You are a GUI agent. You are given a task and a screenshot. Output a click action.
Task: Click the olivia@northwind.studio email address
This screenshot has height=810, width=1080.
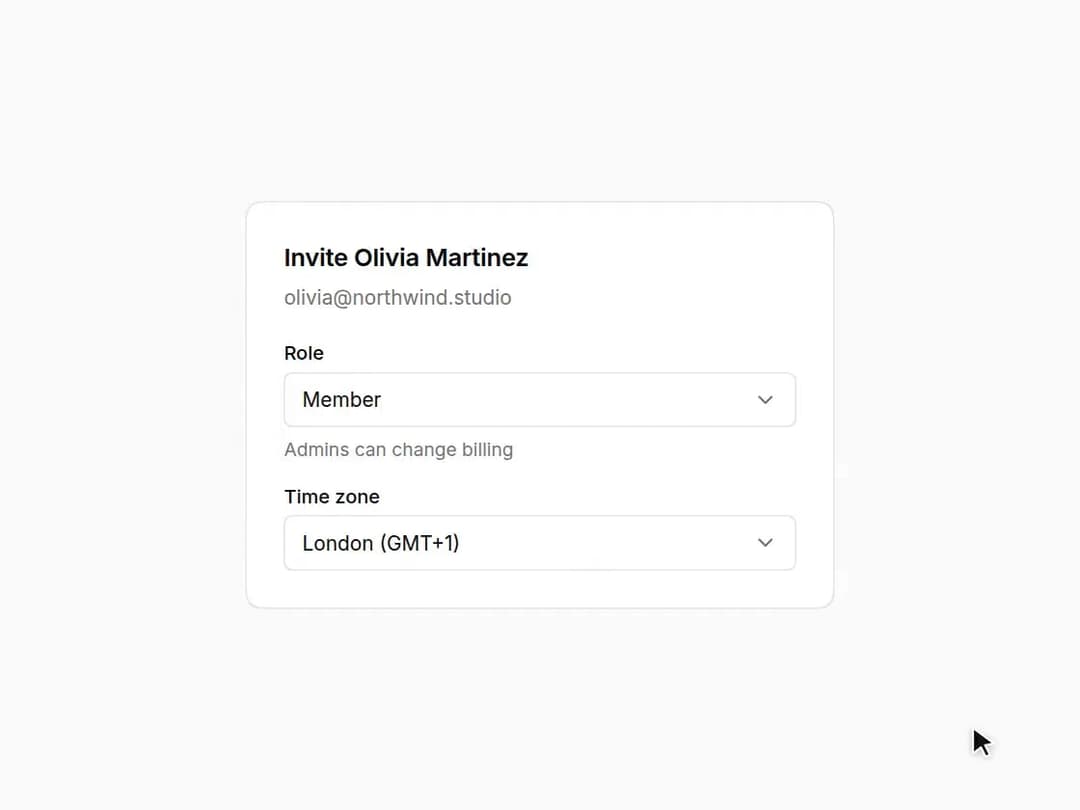398,298
